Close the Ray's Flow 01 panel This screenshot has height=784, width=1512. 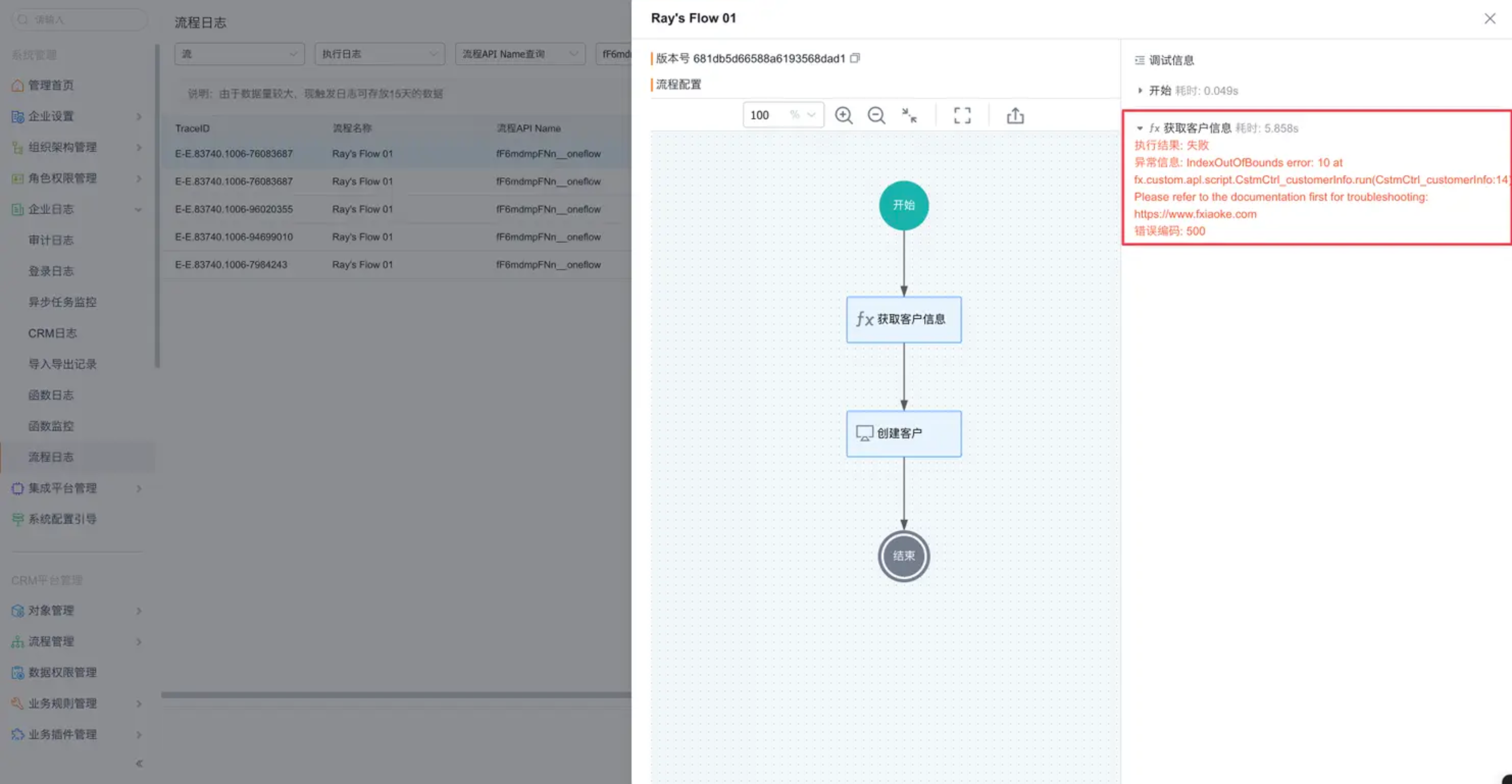(x=1490, y=19)
